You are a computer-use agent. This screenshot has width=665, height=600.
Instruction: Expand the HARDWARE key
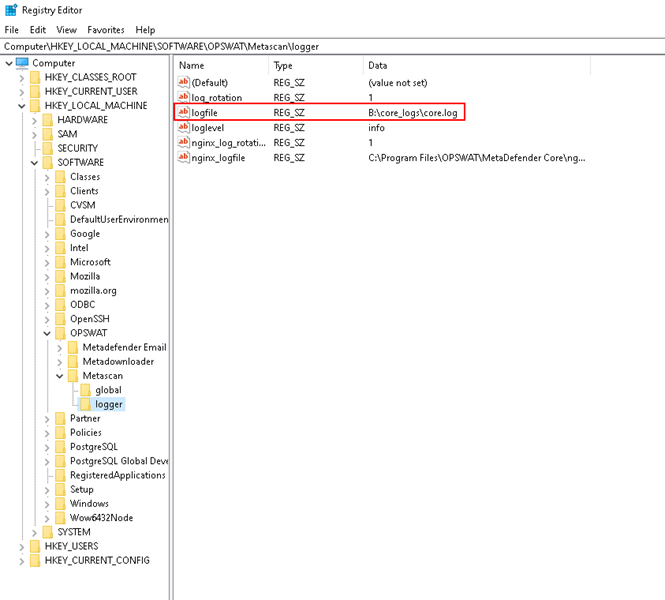(34, 120)
